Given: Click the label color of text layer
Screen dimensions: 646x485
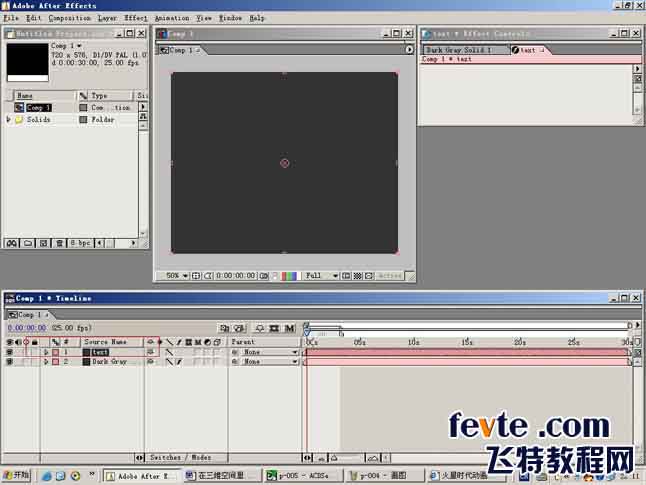Looking at the screenshot, I should click(56, 352).
